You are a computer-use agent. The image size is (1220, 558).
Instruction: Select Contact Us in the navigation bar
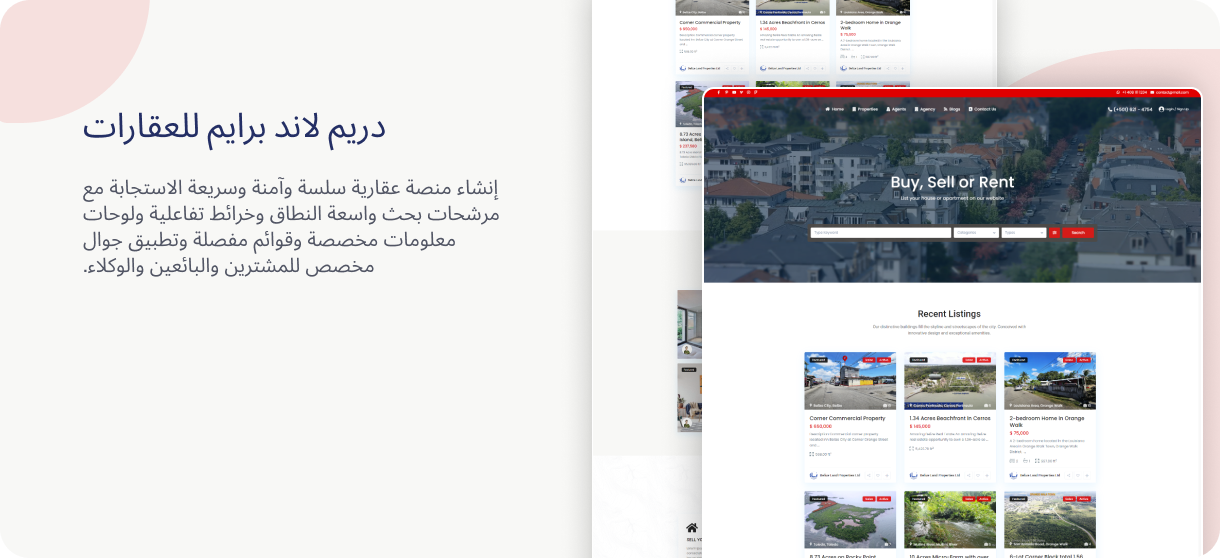click(x=982, y=109)
